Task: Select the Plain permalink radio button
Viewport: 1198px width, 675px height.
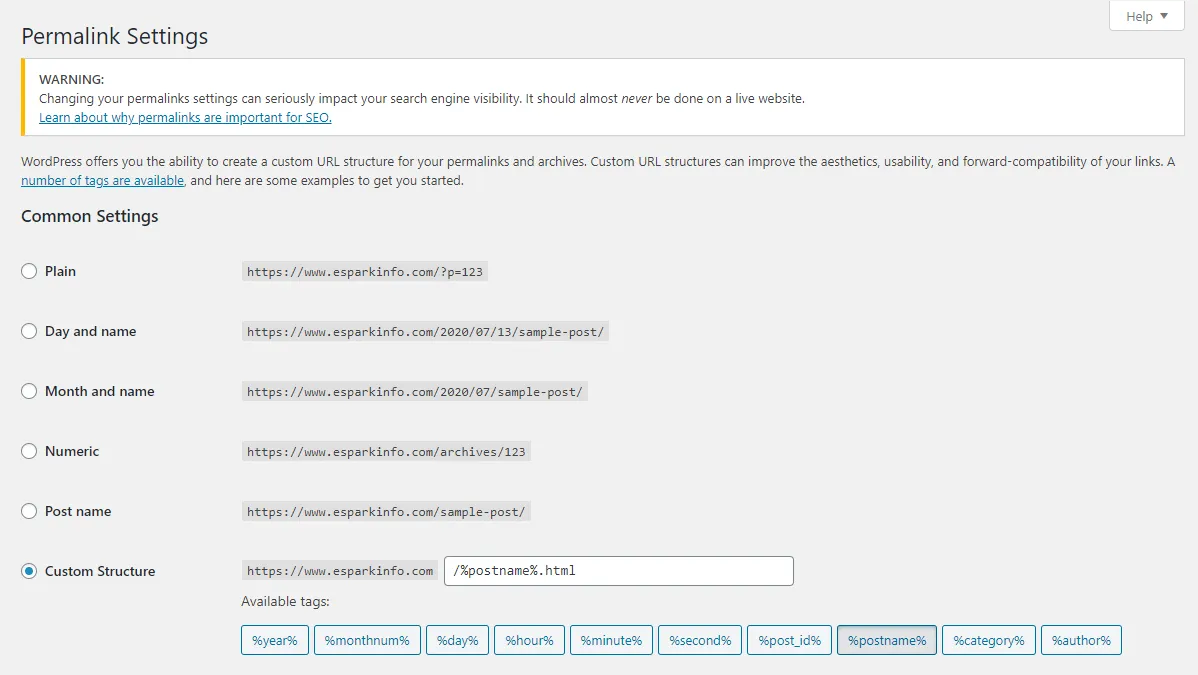Action: pyautogui.click(x=30, y=271)
